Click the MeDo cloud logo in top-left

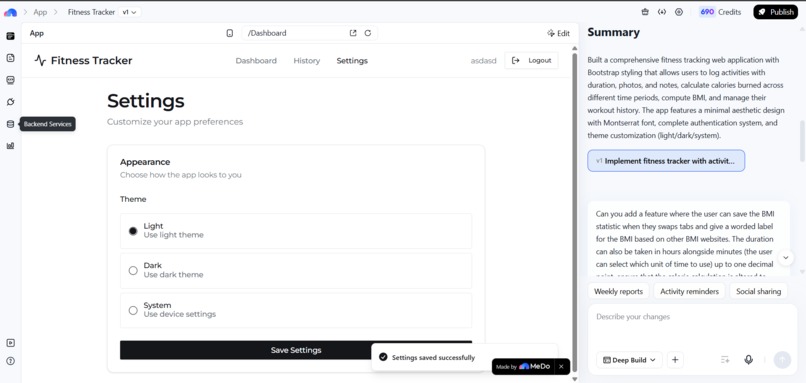point(10,12)
